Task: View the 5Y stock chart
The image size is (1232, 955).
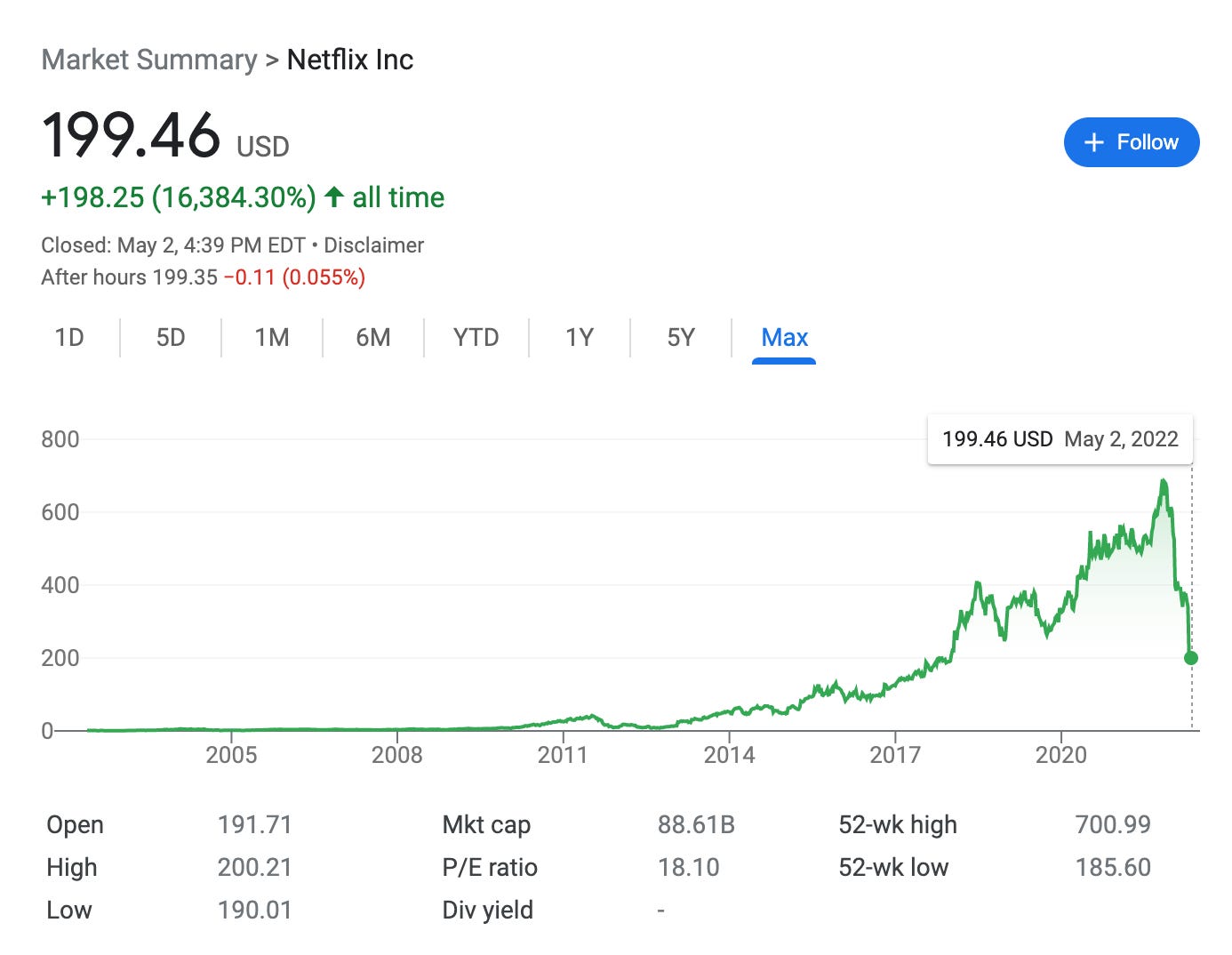Action: click(680, 338)
